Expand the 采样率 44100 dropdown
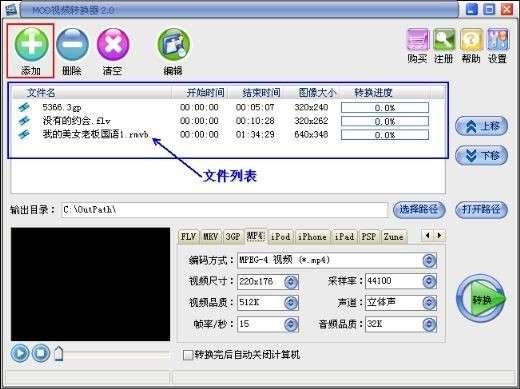 click(429, 282)
